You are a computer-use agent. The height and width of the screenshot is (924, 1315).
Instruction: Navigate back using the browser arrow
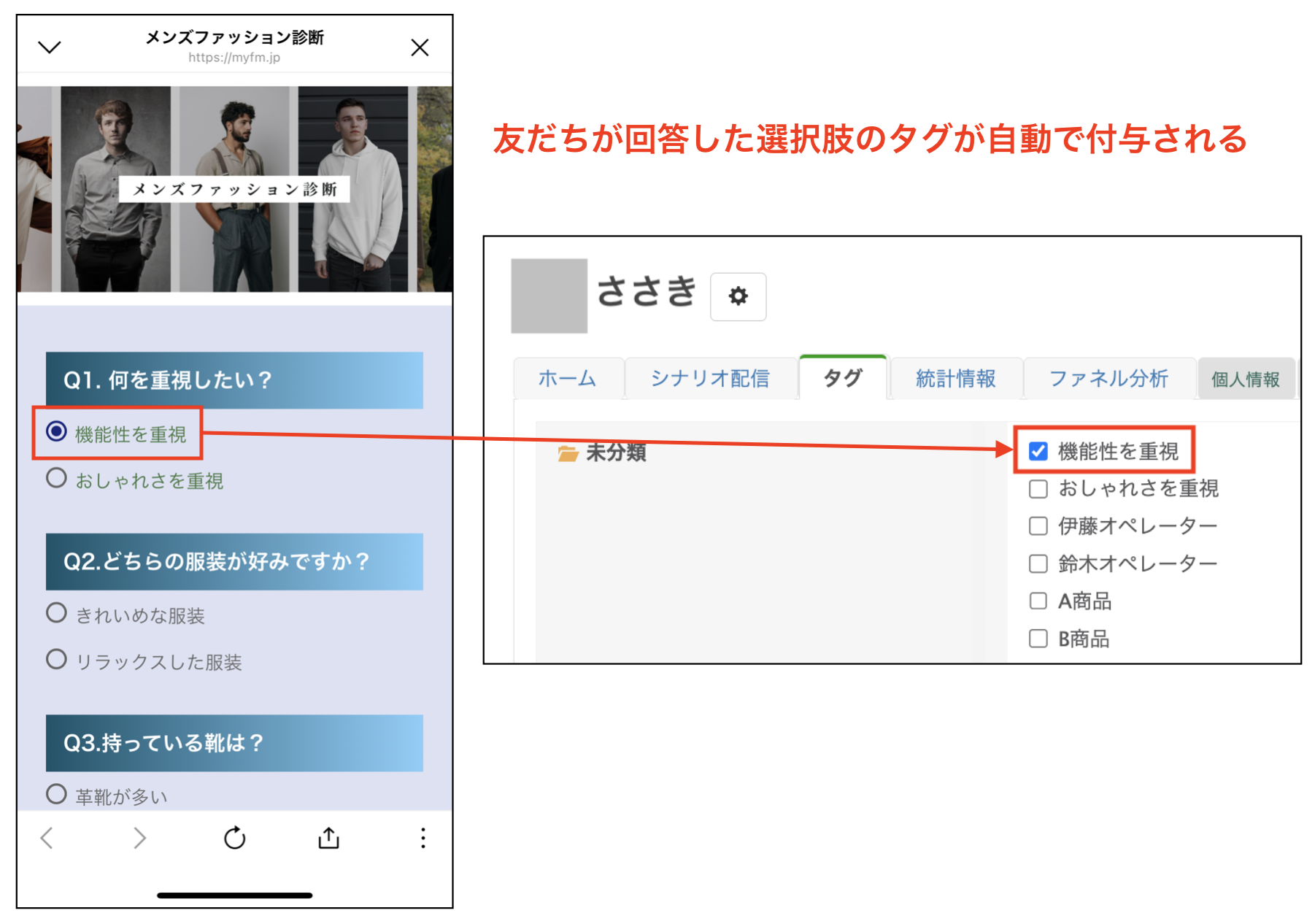pyautogui.click(x=46, y=838)
